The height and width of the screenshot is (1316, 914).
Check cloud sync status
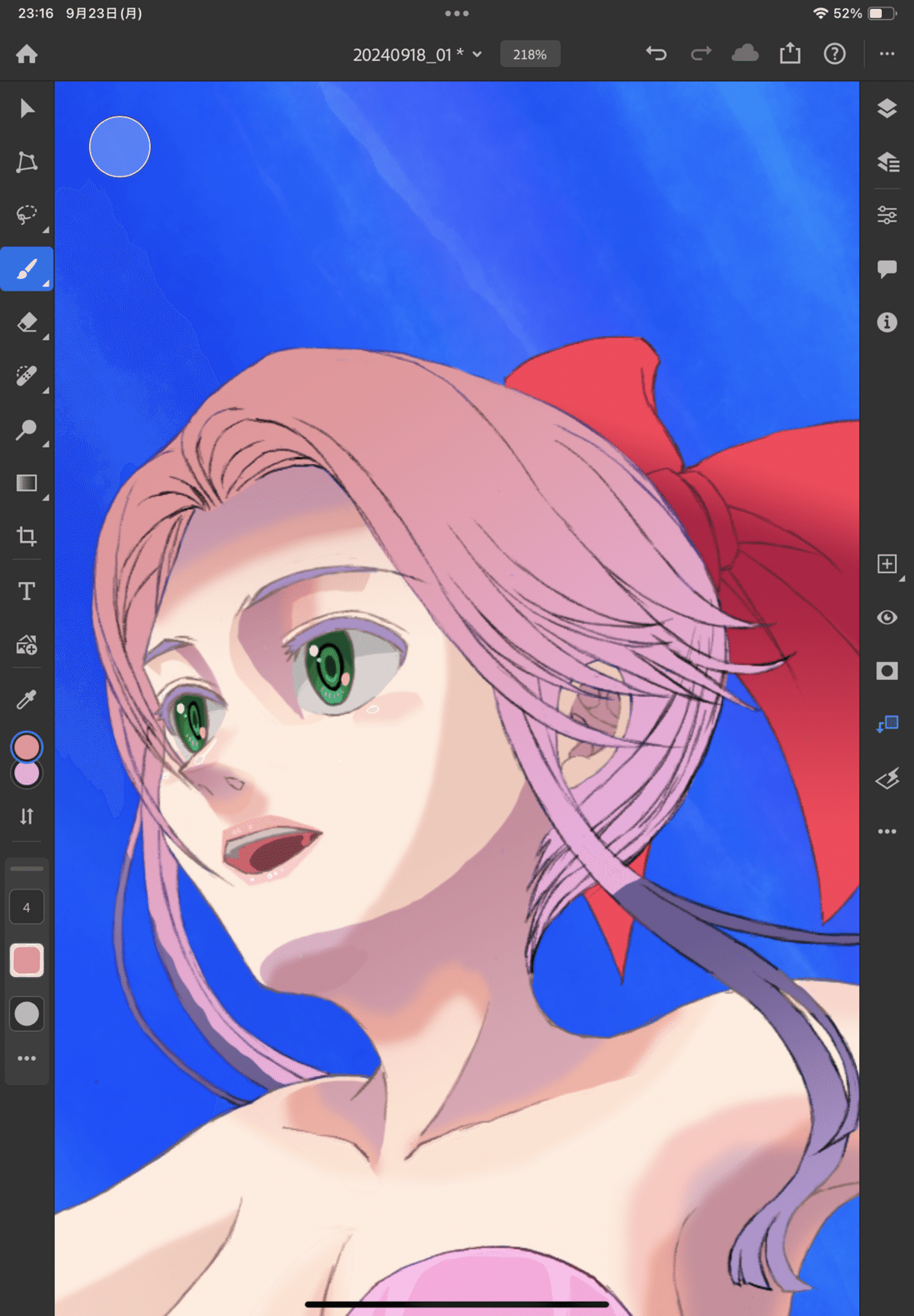click(745, 53)
